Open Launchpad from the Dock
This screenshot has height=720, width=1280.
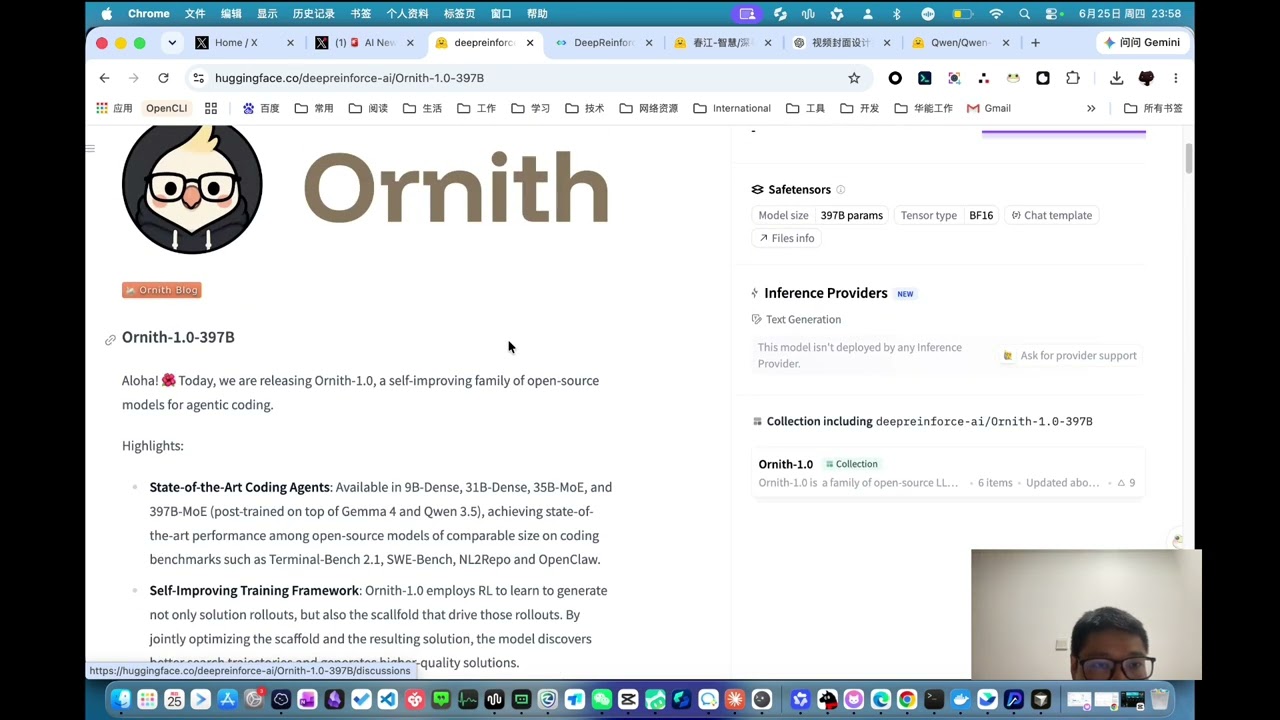pos(147,700)
